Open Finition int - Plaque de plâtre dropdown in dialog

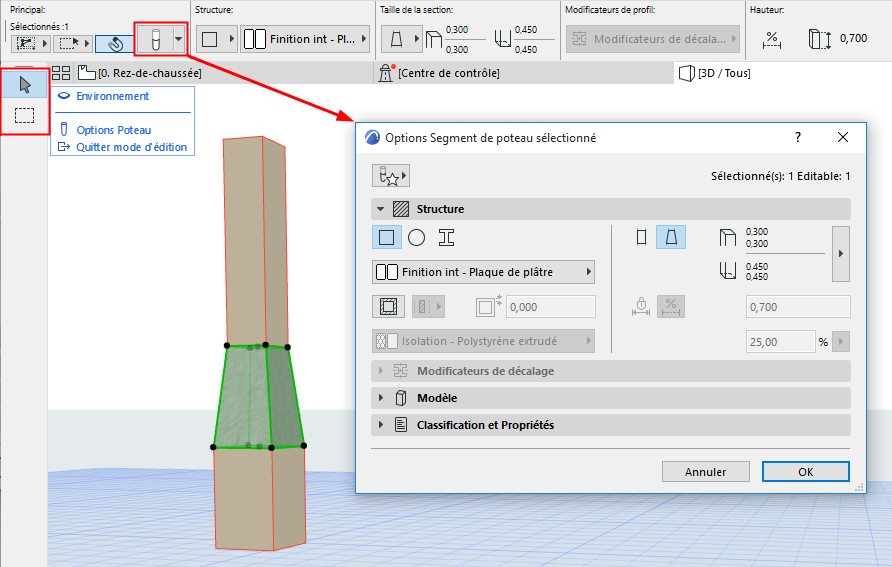[484, 272]
